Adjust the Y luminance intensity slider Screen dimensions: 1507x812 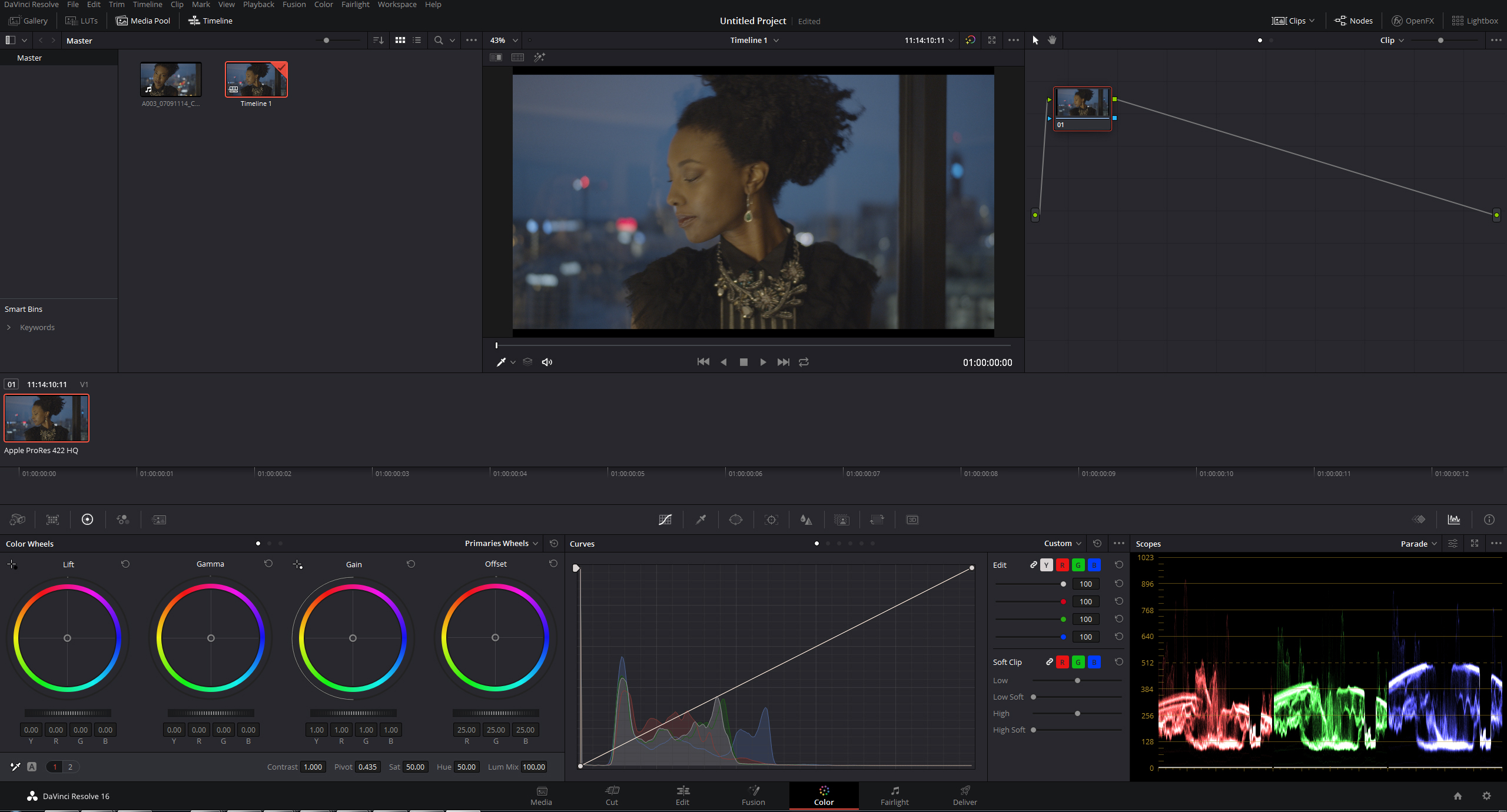tap(1063, 584)
